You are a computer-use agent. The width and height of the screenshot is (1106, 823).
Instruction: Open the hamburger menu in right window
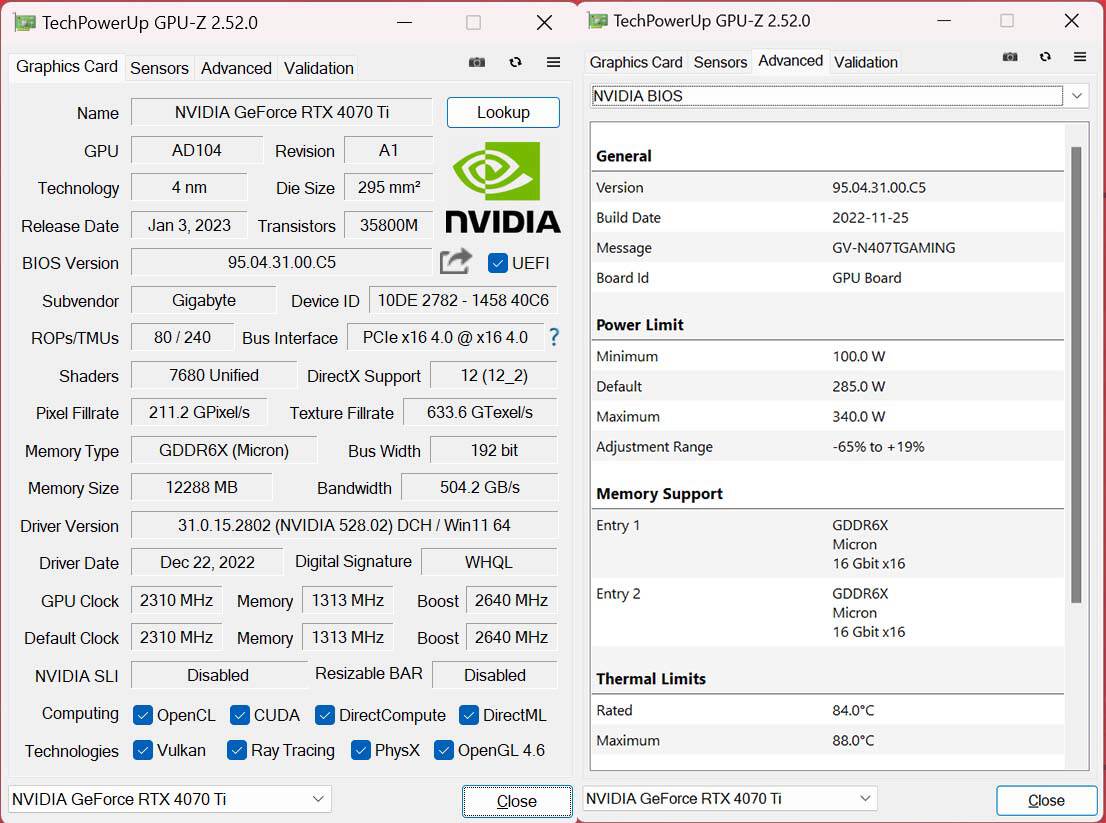(1079, 57)
